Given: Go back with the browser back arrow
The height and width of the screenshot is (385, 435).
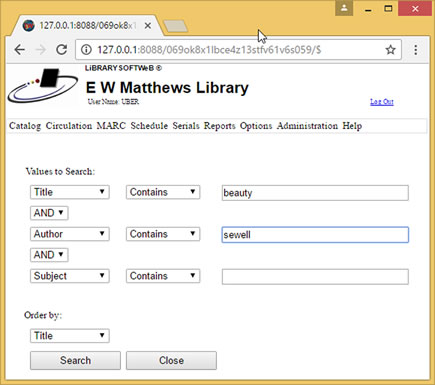Looking at the screenshot, I should 20,50.
